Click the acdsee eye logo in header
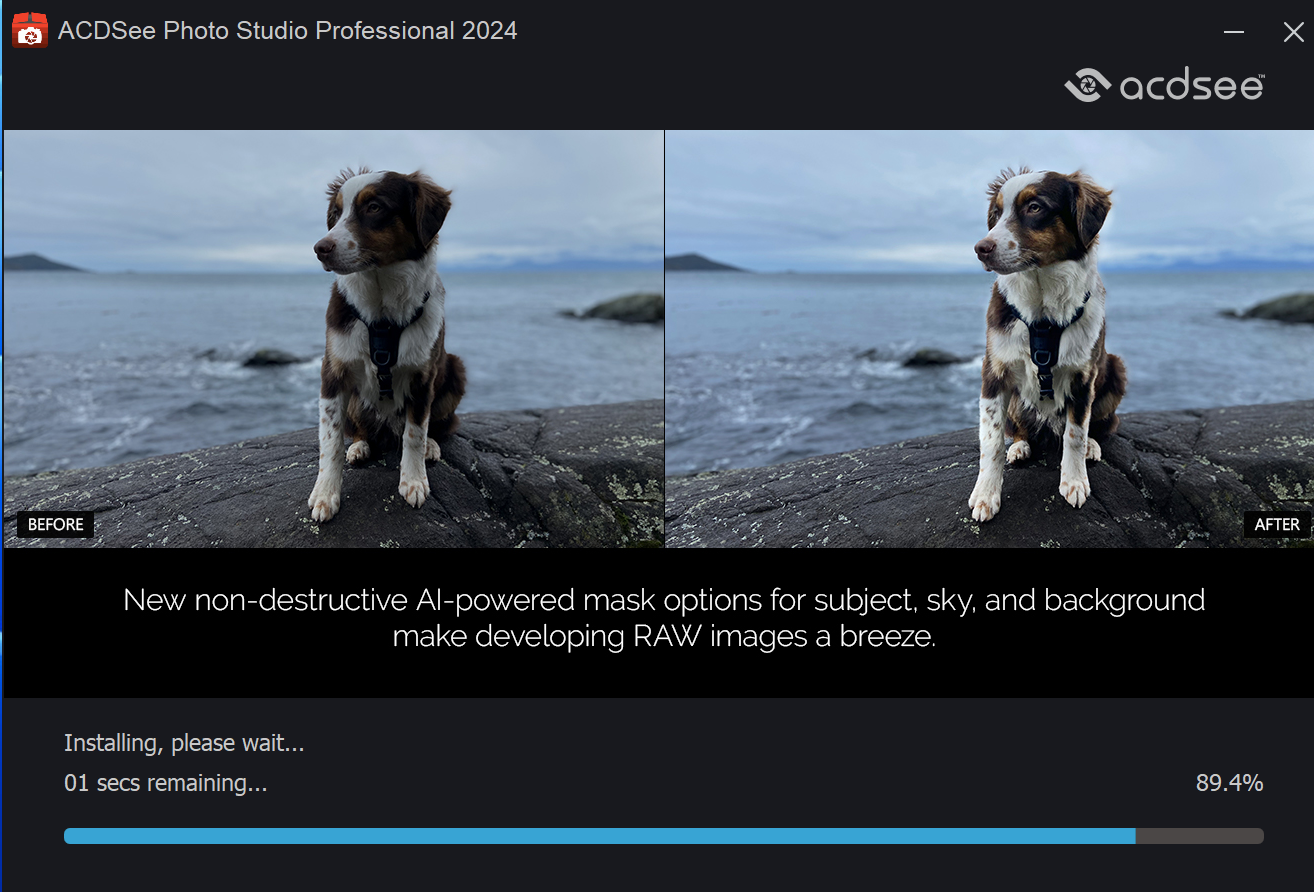Image resolution: width=1314 pixels, height=892 pixels. pos(1087,86)
